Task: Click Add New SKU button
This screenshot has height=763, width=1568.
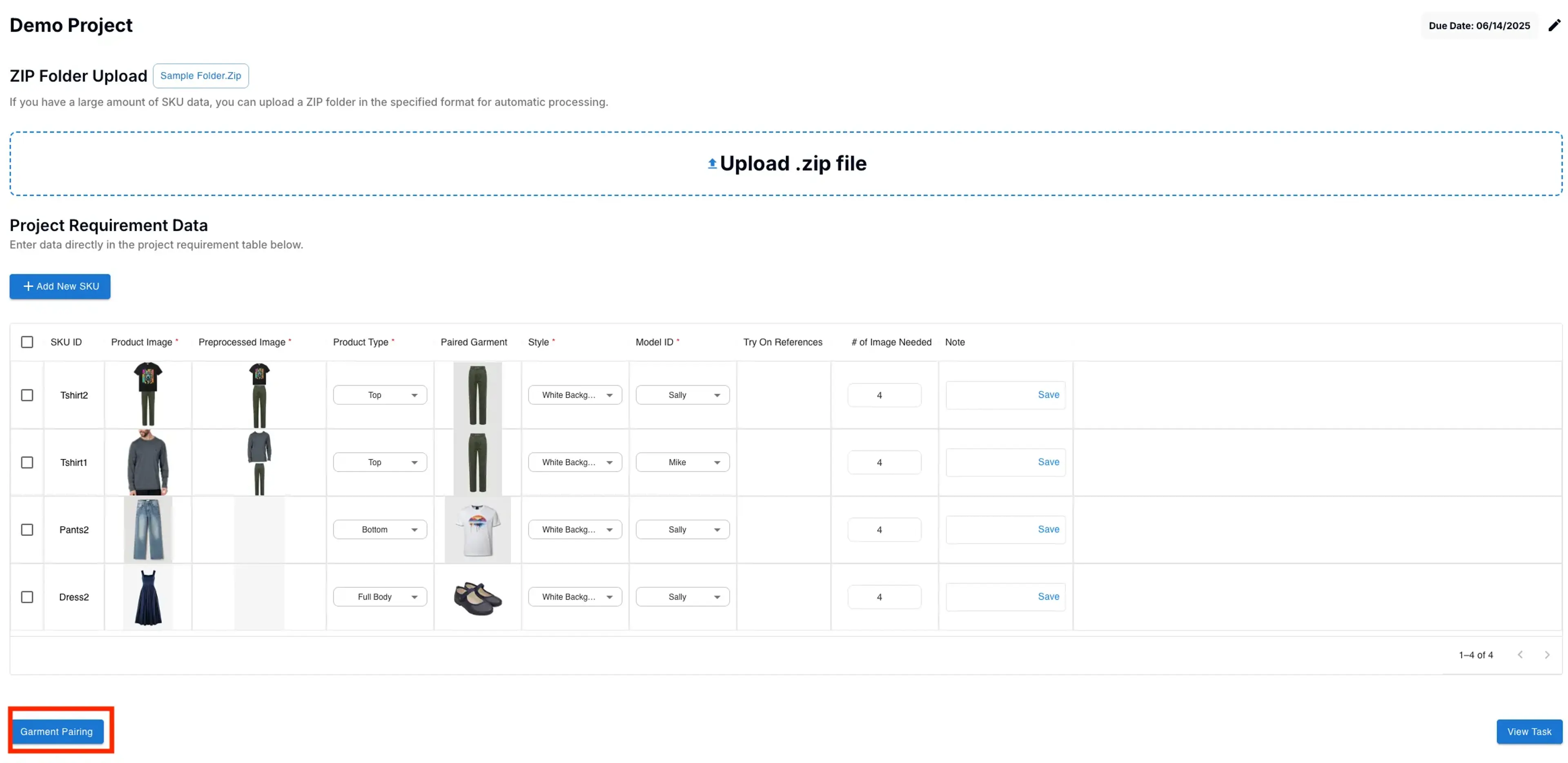Action: tap(60, 286)
